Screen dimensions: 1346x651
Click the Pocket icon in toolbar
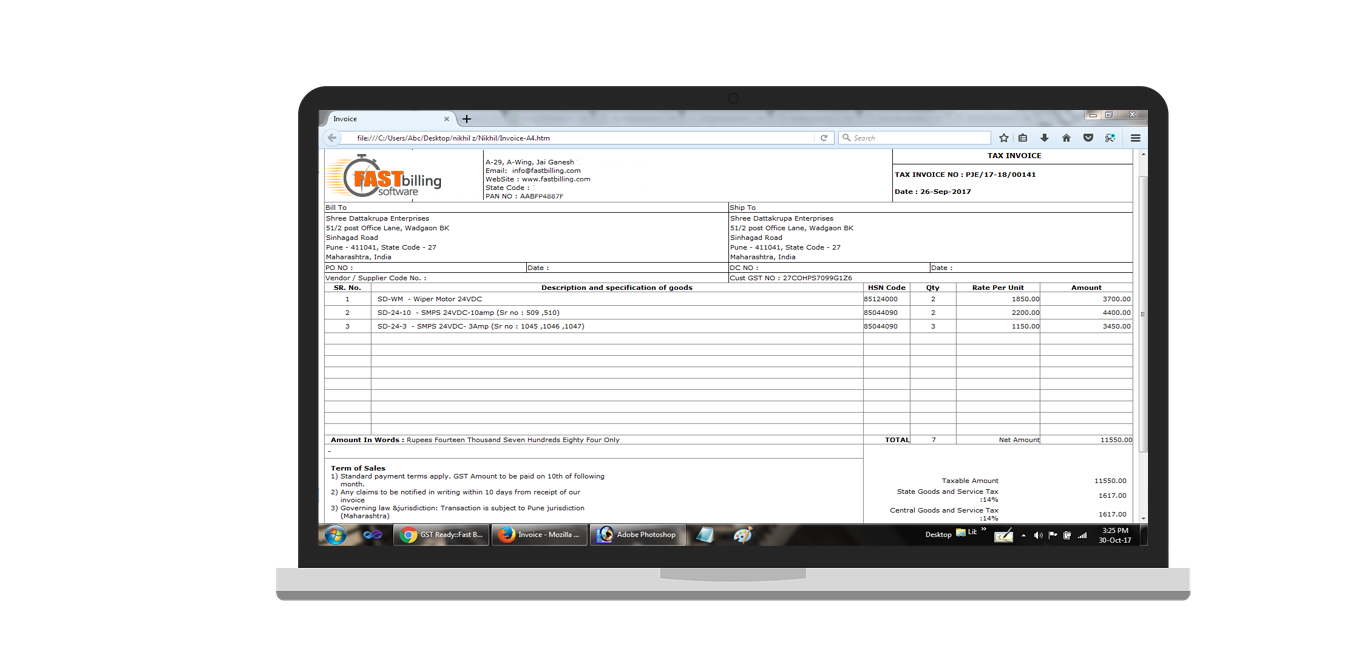point(1088,138)
